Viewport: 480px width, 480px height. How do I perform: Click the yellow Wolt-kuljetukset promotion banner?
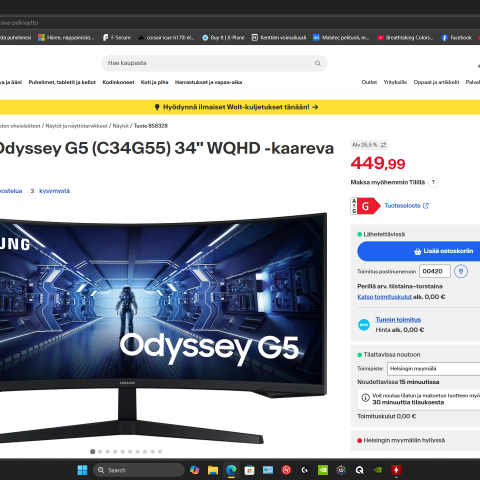pos(240,107)
